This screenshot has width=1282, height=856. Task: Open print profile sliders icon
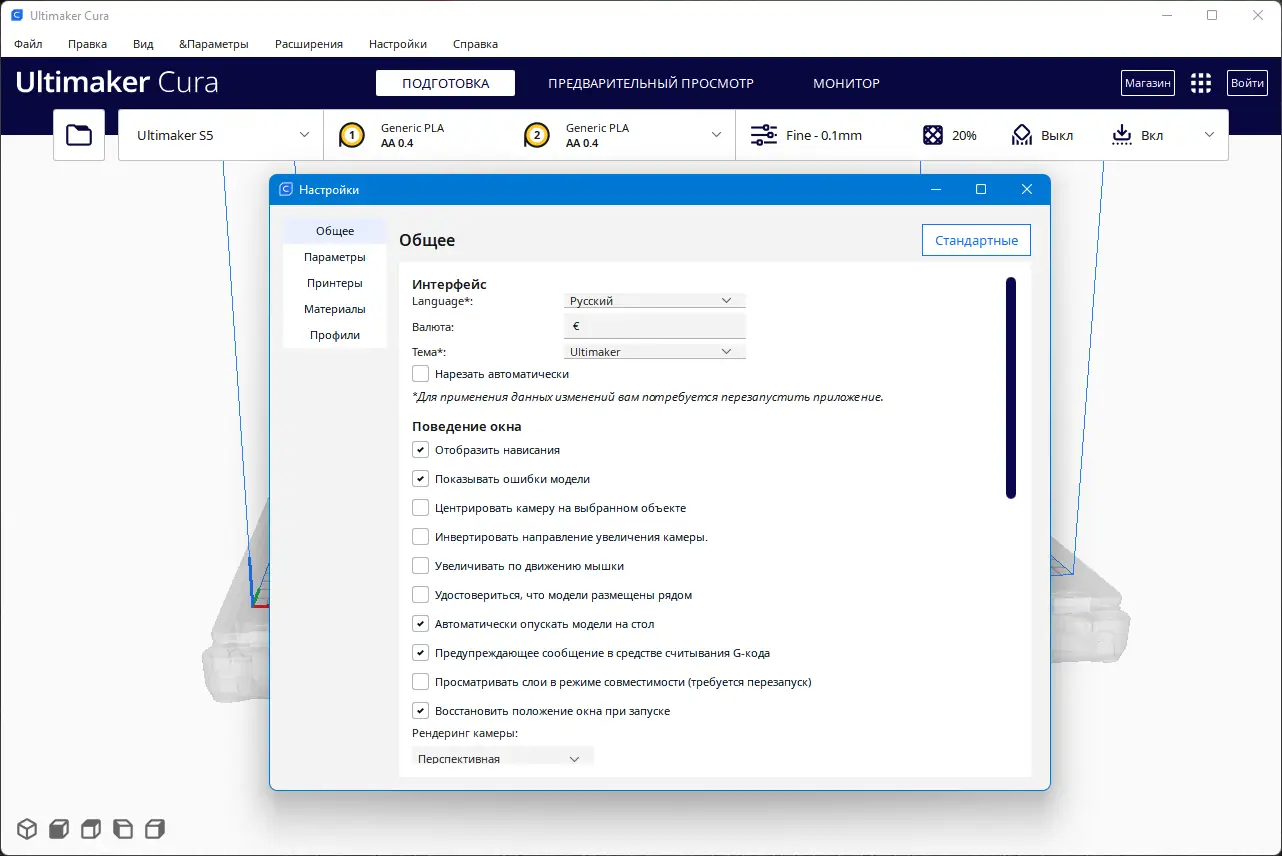click(x=763, y=135)
